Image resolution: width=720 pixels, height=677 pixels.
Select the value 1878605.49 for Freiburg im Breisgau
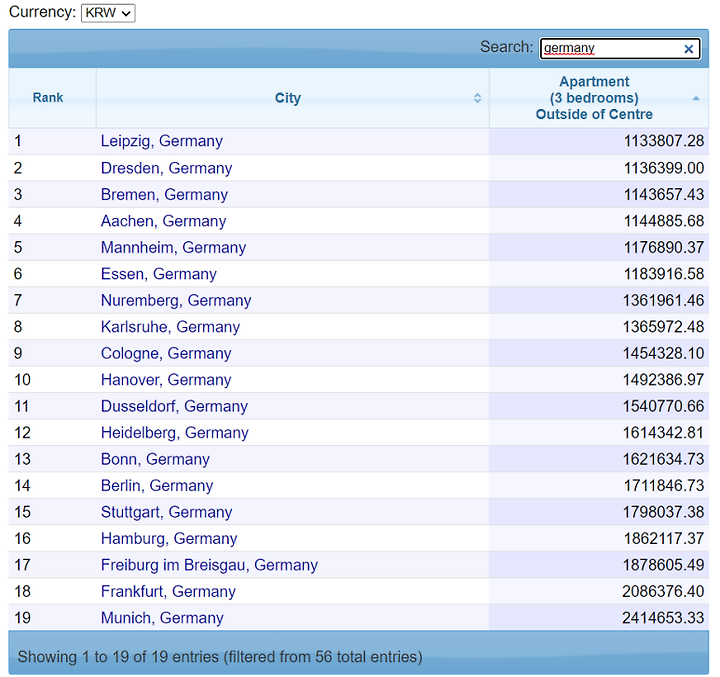click(x=663, y=565)
